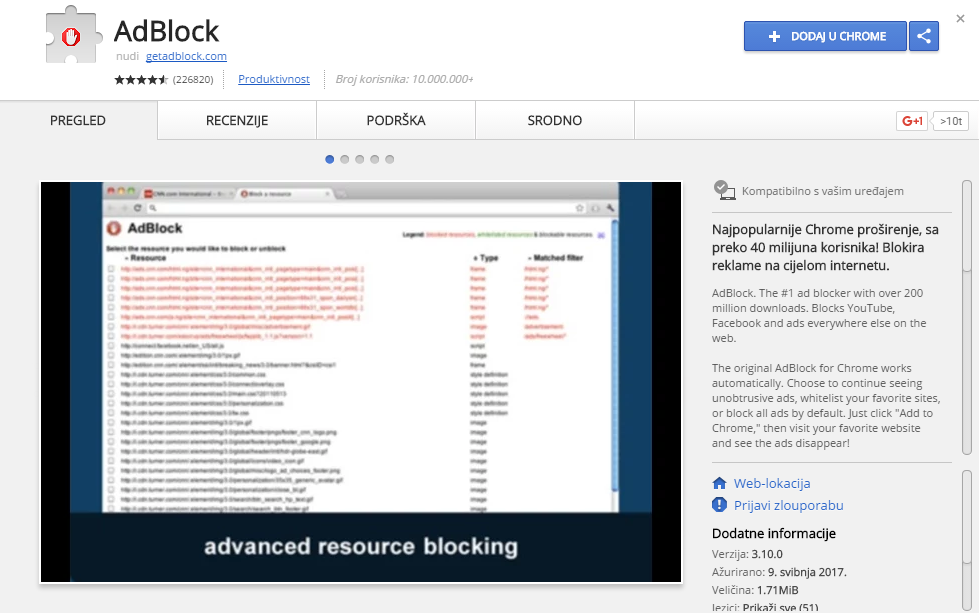Switch to the PREGLED tab

(x=78, y=120)
